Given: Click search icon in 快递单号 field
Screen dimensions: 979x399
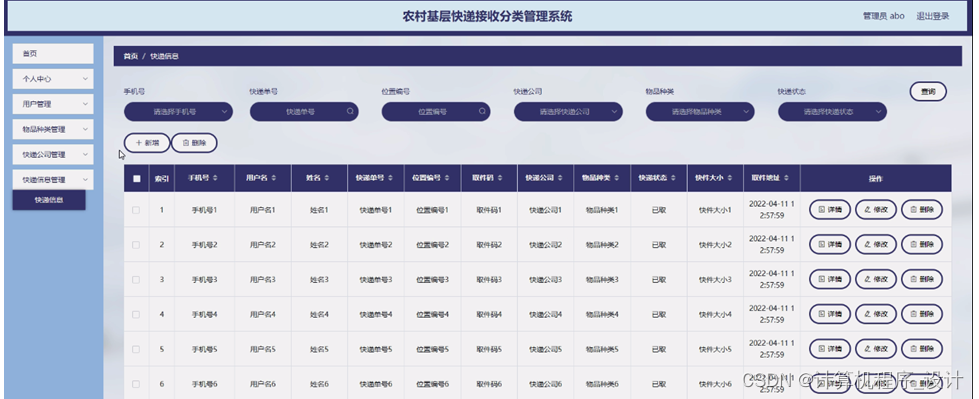Looking at the screenshot, I should pyautogui.click(x=350, y=112).
